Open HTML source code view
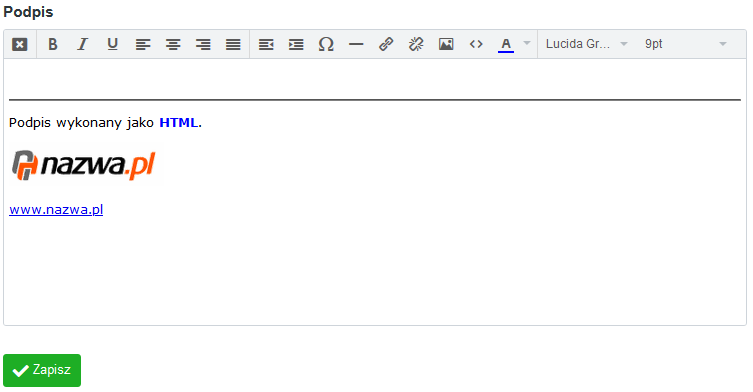The width and height of the screenshot is (753, 392). pos(476,44)
